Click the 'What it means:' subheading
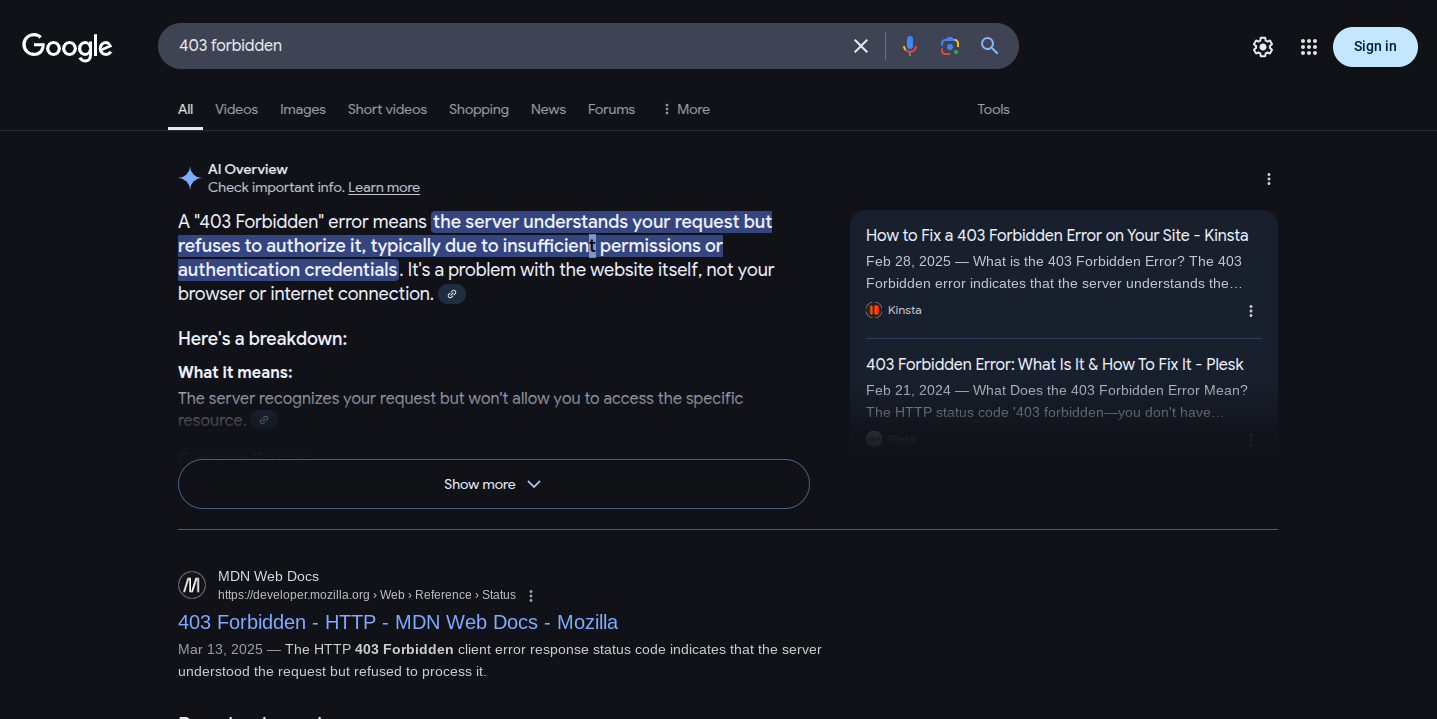1437x719 pixels. click(235, 372)
